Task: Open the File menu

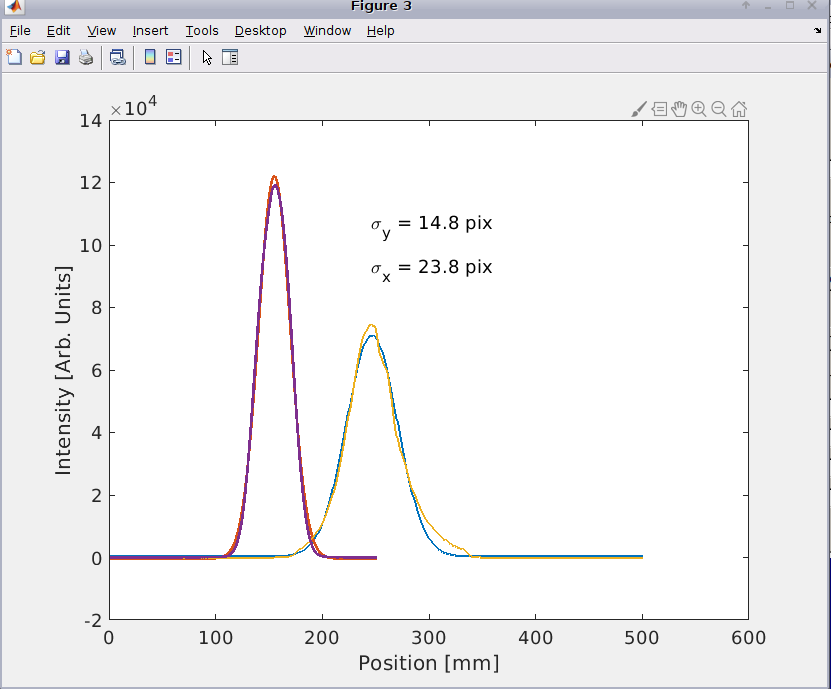Action: (x=20, y=30)
